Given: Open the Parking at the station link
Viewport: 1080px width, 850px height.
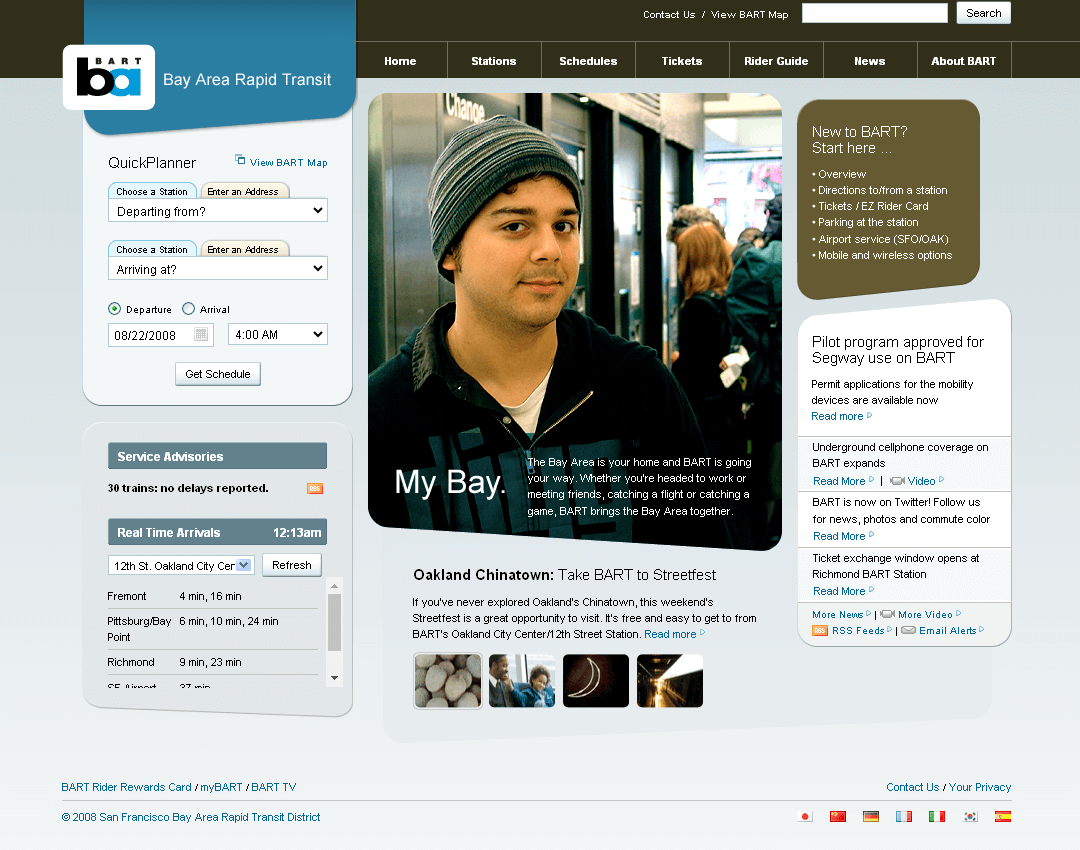Looking at the screenshot, I should (868, 222).
